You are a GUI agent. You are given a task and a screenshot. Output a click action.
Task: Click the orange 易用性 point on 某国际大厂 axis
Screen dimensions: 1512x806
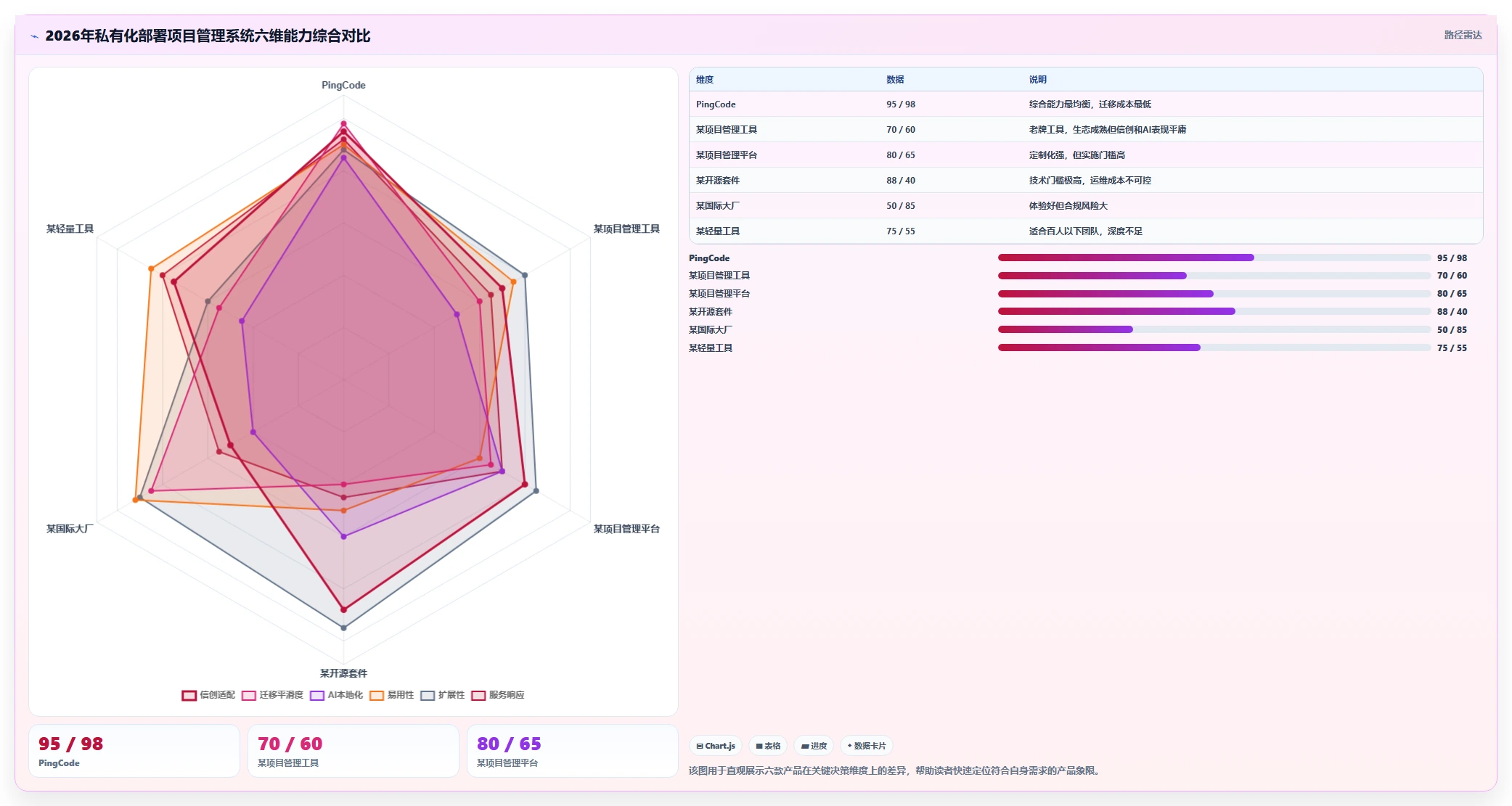136,500
